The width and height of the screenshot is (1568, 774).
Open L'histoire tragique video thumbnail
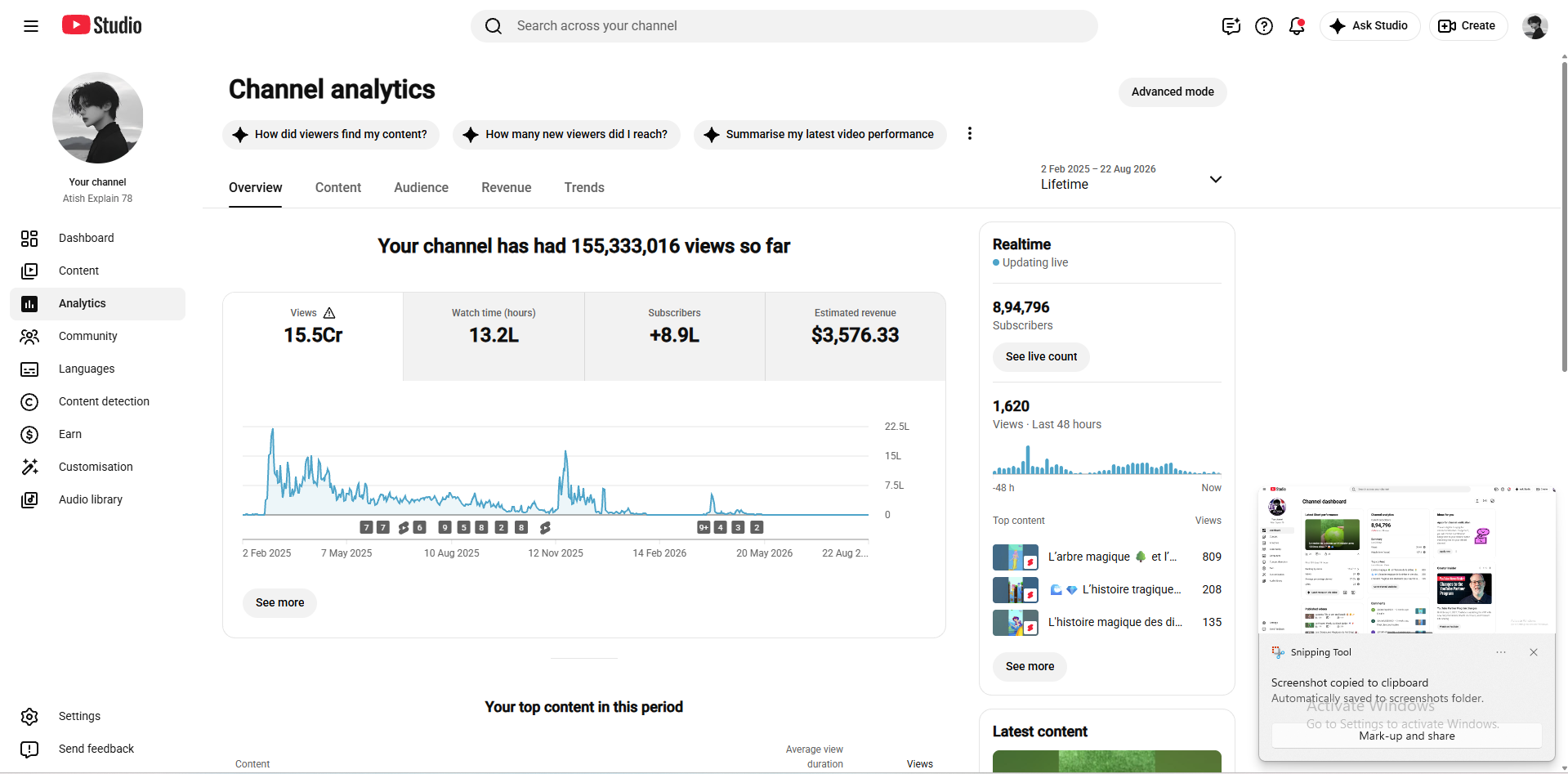tap(1016, 590)
